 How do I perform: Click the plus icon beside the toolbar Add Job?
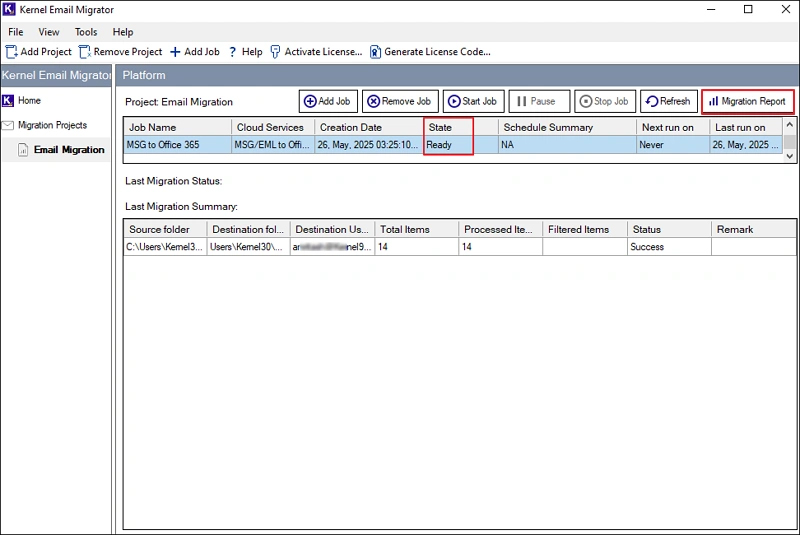coord(175,52)
